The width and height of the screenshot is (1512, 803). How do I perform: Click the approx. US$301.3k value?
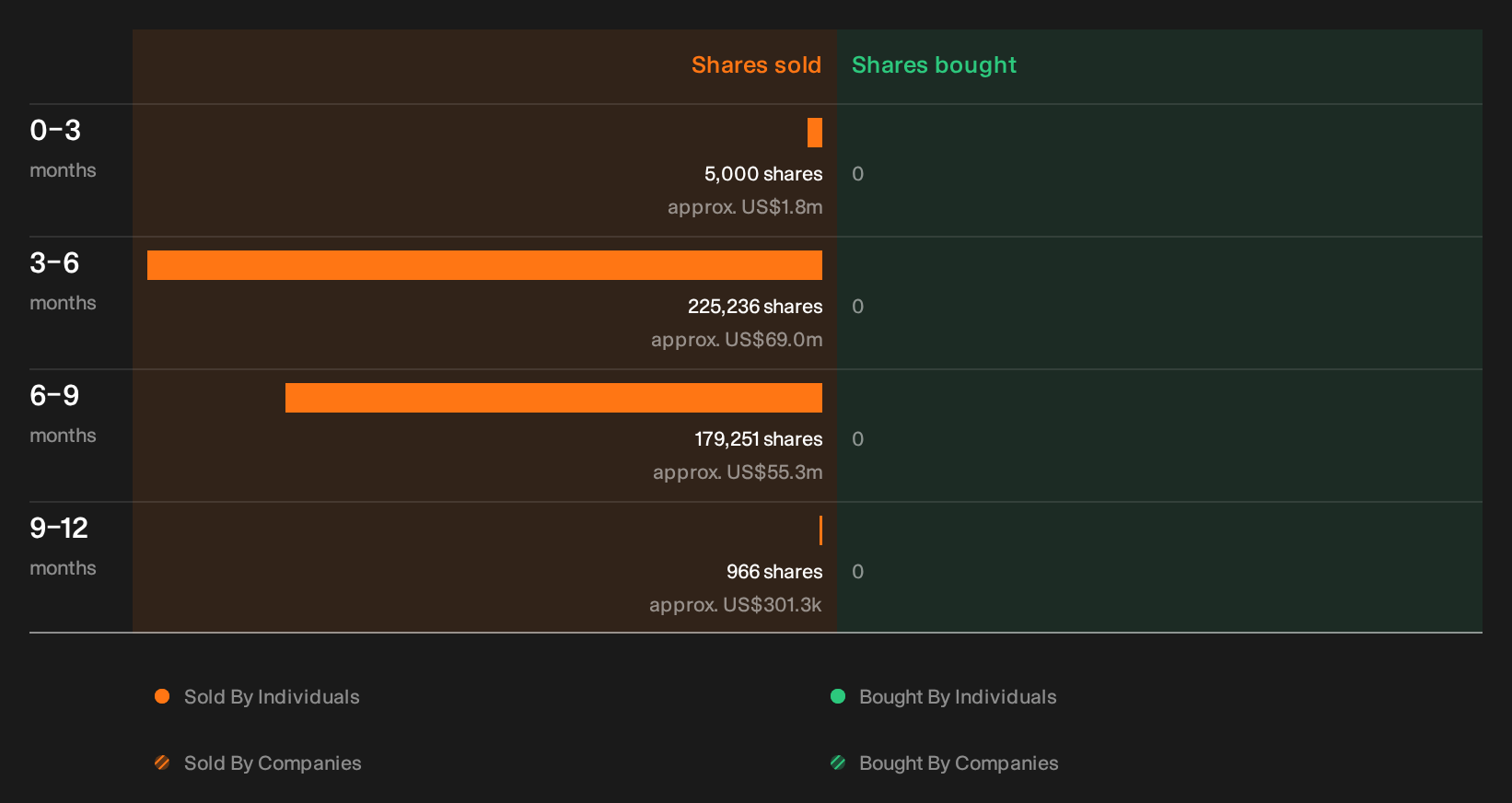pyautogui.click(x=735, y=605)
